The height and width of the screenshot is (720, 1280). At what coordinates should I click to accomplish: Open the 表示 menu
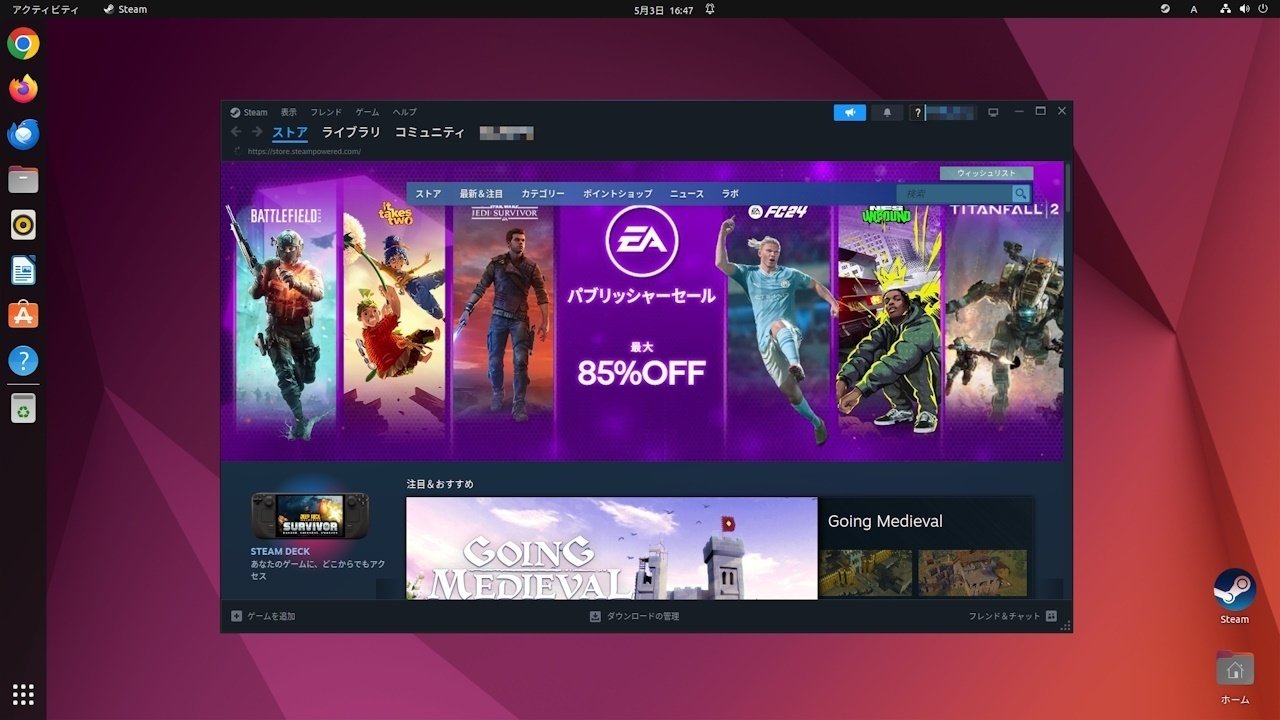click(x=289, y=112)
